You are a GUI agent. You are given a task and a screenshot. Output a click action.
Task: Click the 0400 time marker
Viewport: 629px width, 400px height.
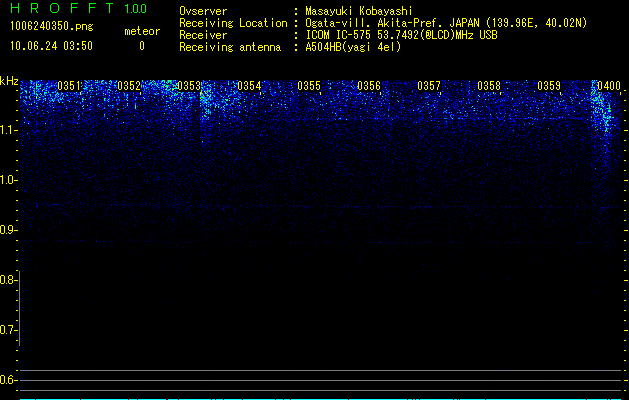(609, 86)
